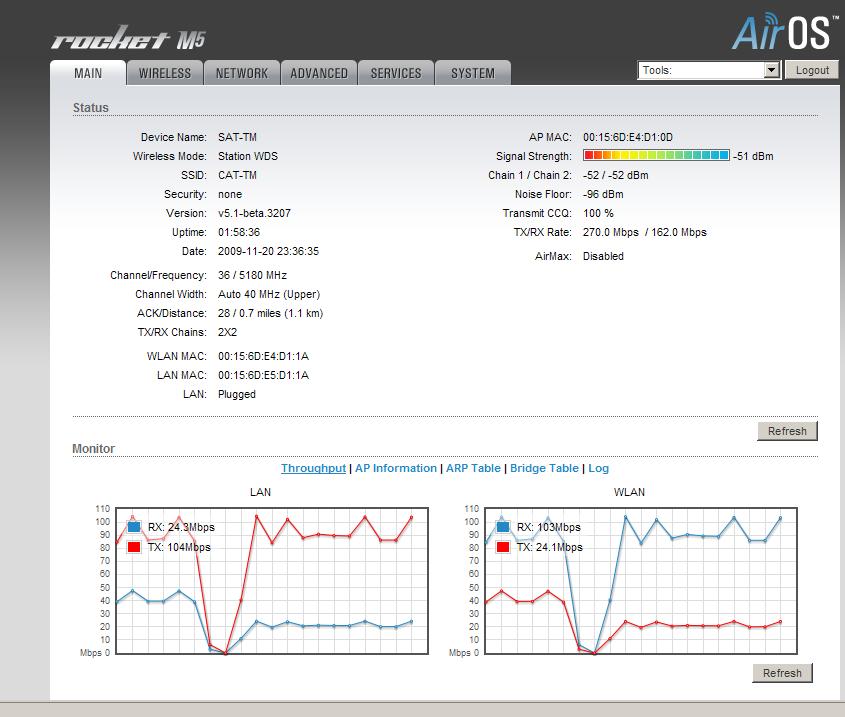
Task: Click the Logout button
Action: point(812,70)
